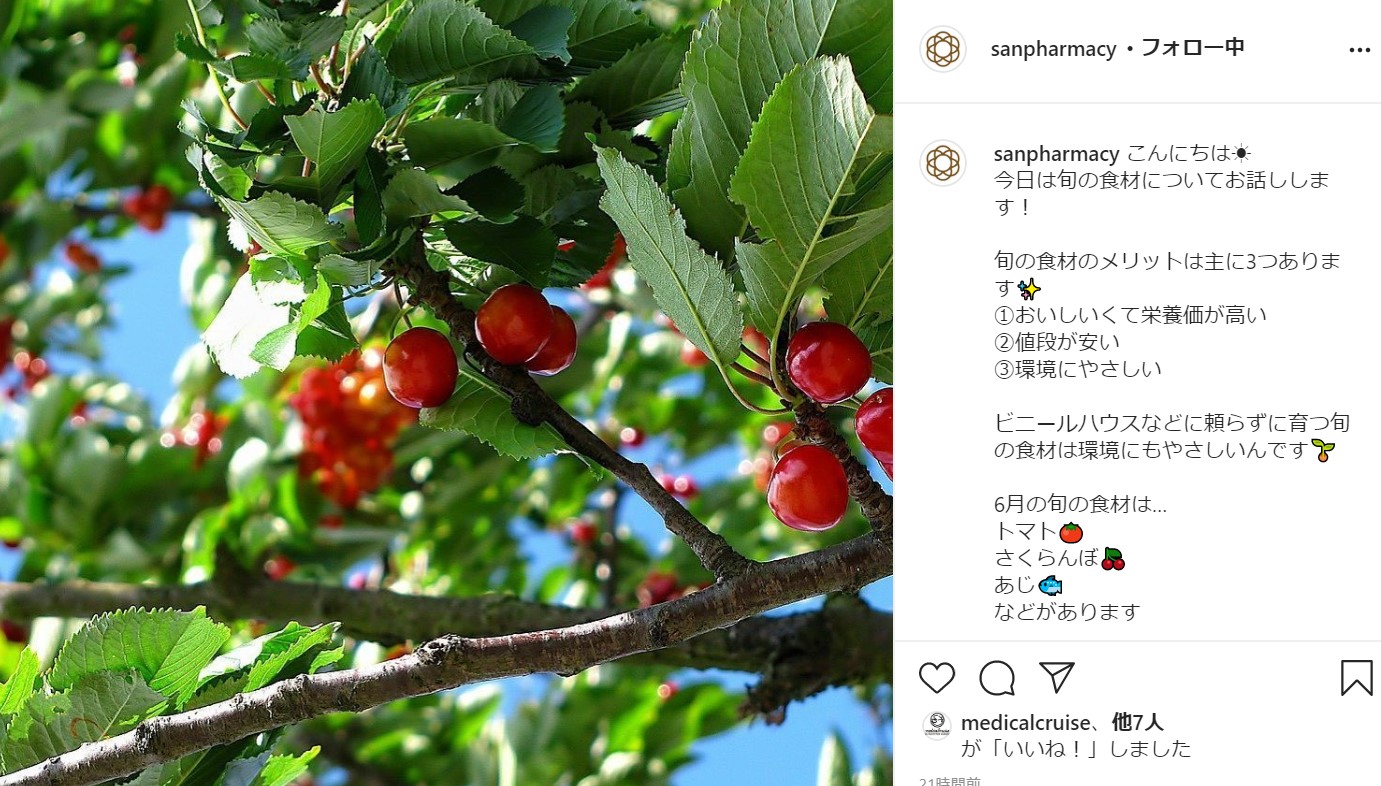The height and width of the screenshot is (786, 1381).
Task: Save the post with the bookmark icon
Action: click(x=1356, y=678)
